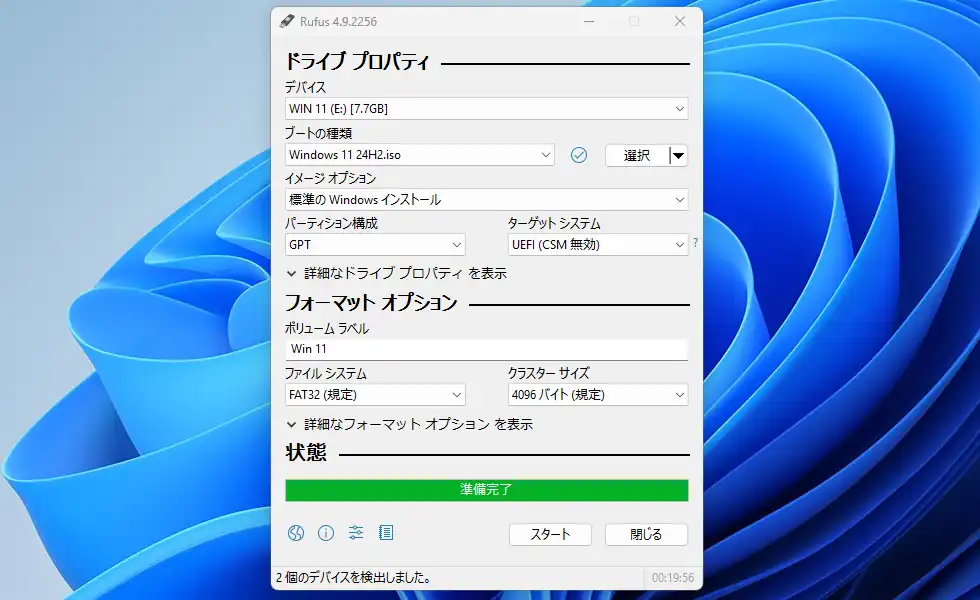The width and height of the screenshot is (980, 600).
Task: Open the ファイル システム FAT32 dropdown
Action: (375, 395)
